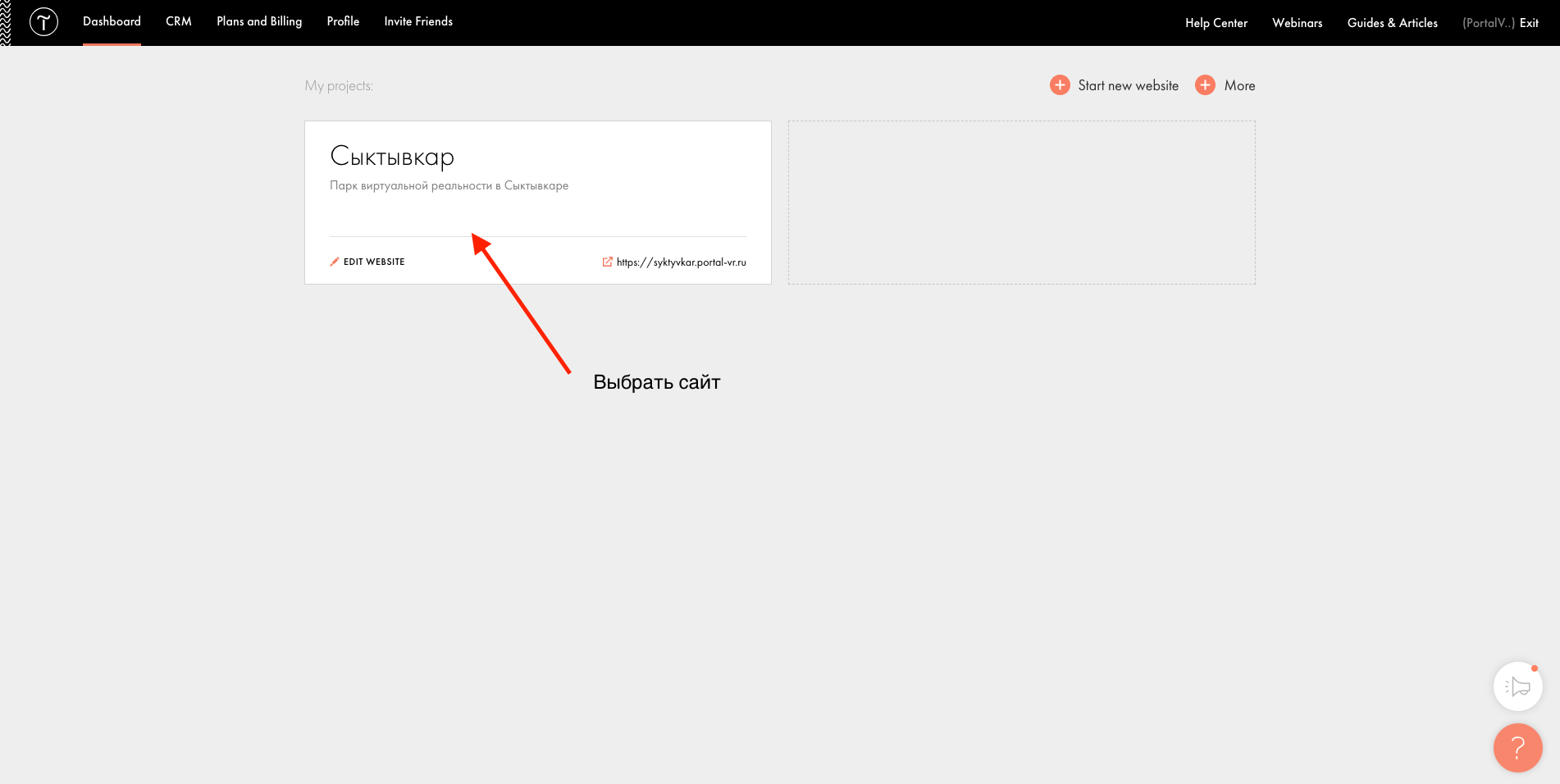Click Exit to log out
The width and height of the screenshot is (1560, 784).
pyautogui.click(x=1529, y=23)
